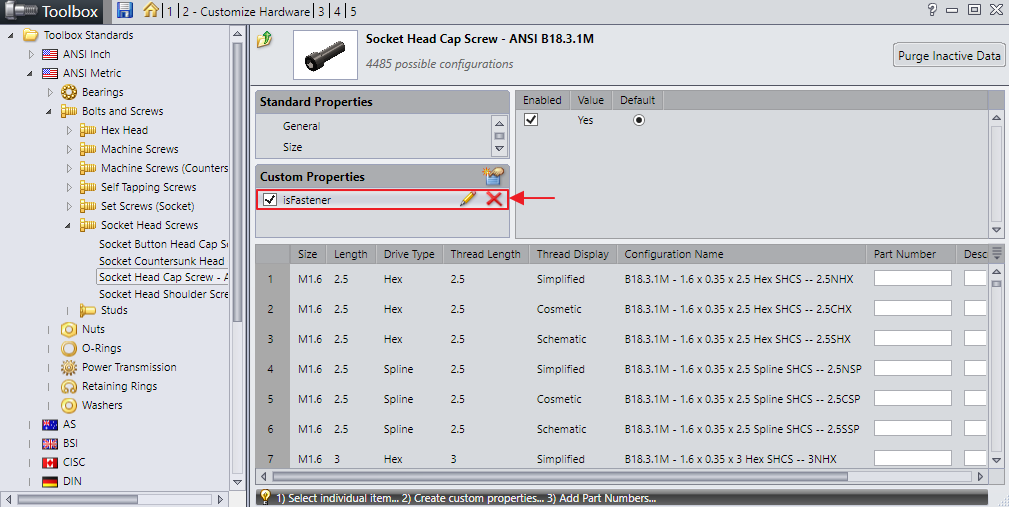Add a new custom property icon
The width and height of the screenshot is (1009, 507).
click(492, 176)
